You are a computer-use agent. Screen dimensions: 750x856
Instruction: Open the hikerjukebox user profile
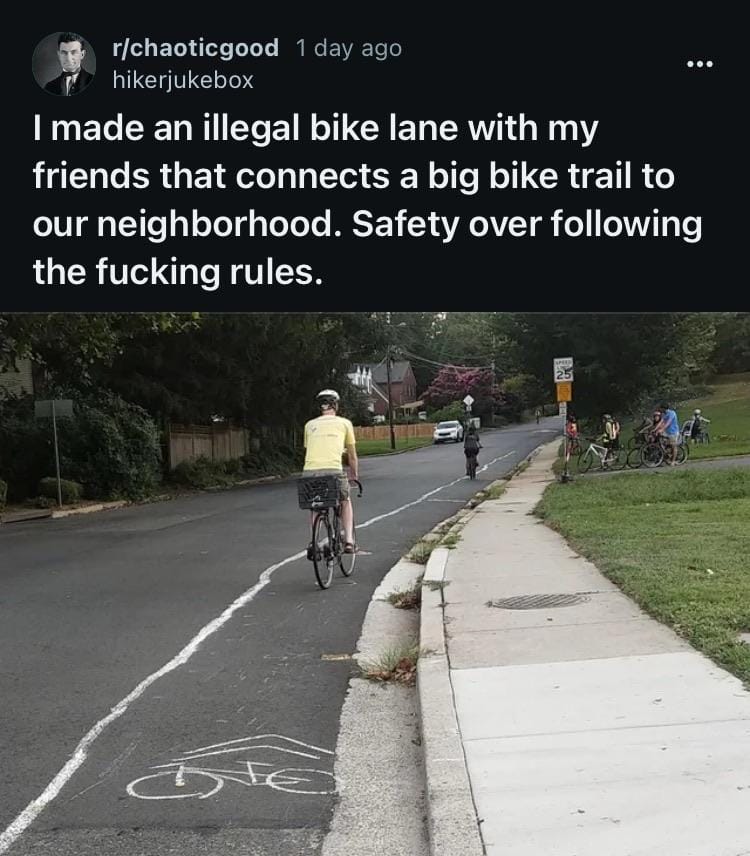point(183,80)
